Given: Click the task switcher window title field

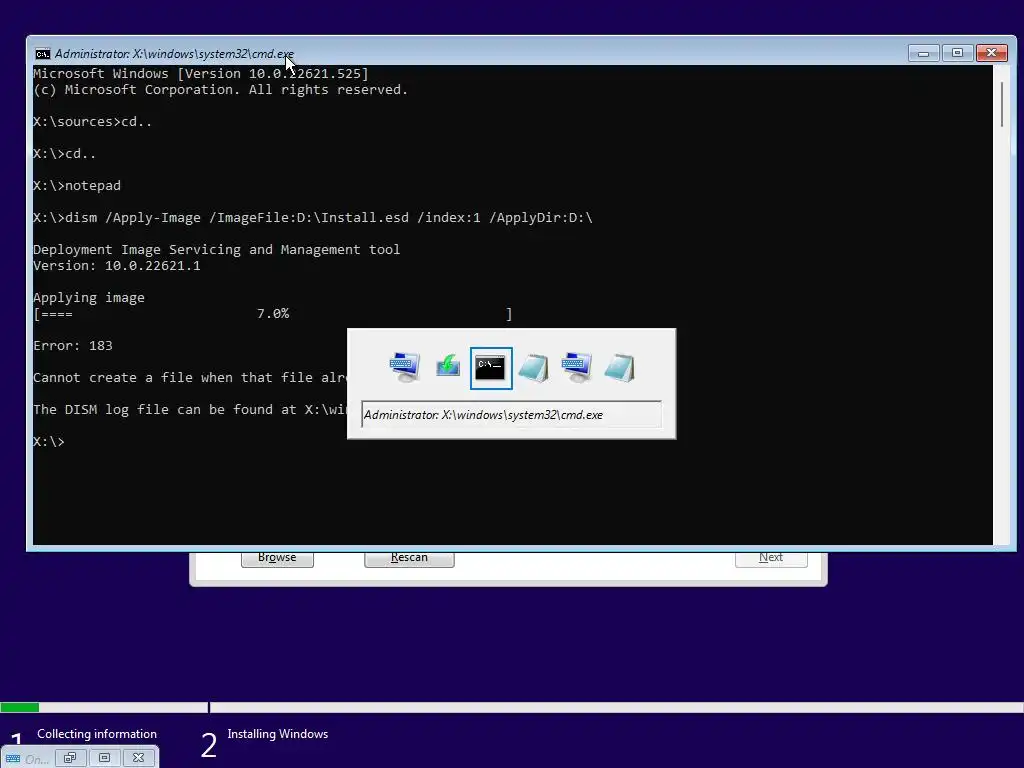Looking at the screenshot, I should (511, 415).
